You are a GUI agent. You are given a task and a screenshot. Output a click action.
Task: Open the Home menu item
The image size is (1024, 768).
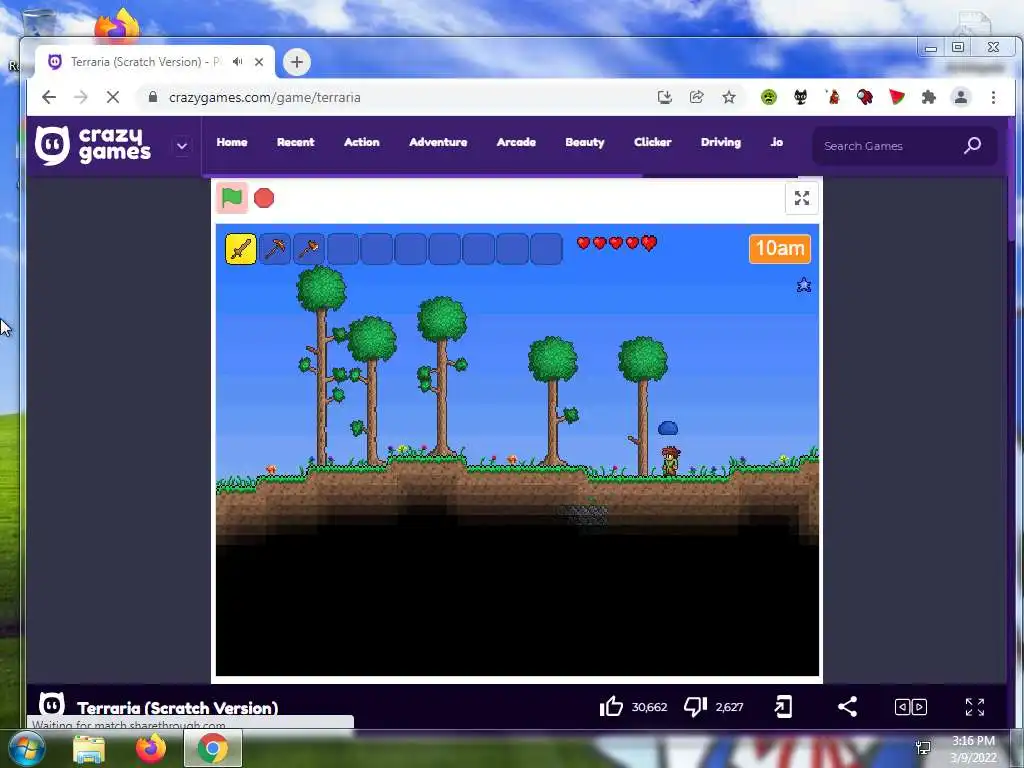pyautogui.click(x=232, y=142)
